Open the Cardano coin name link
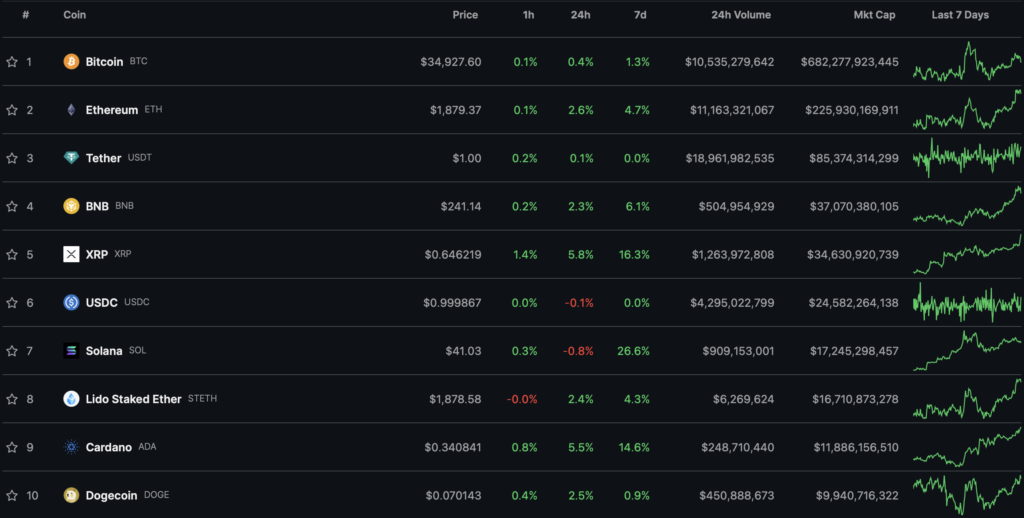 pos(108,447)
